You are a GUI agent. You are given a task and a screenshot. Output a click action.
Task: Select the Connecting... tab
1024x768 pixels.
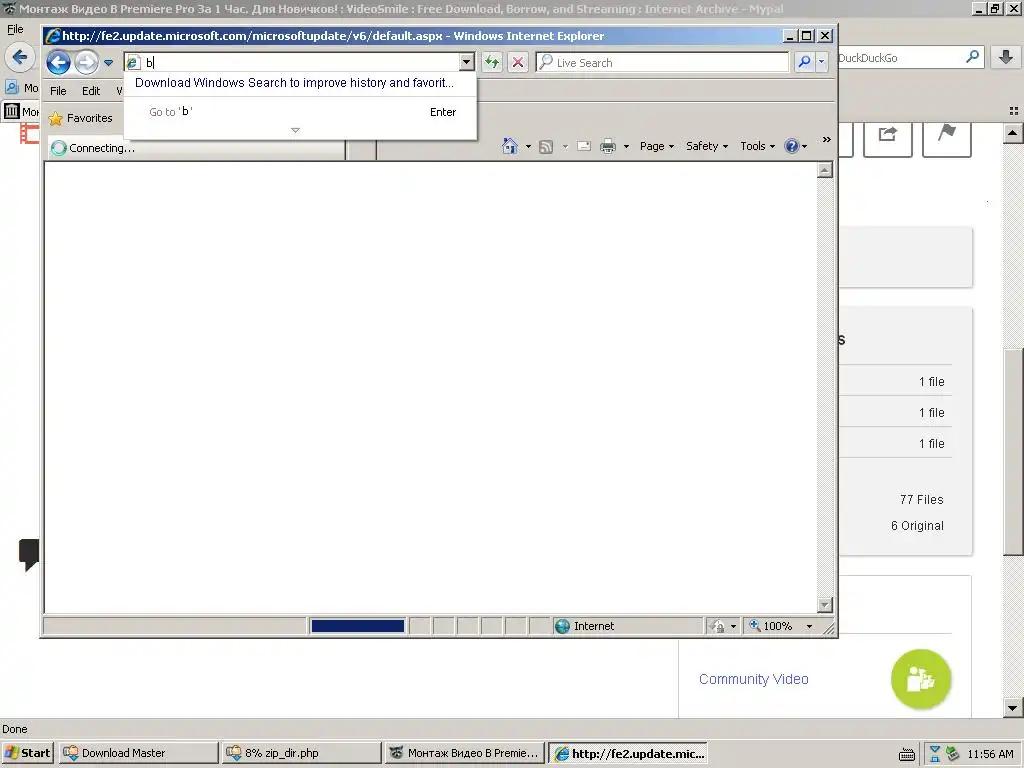pyautogui.click(x=196, y=148)
